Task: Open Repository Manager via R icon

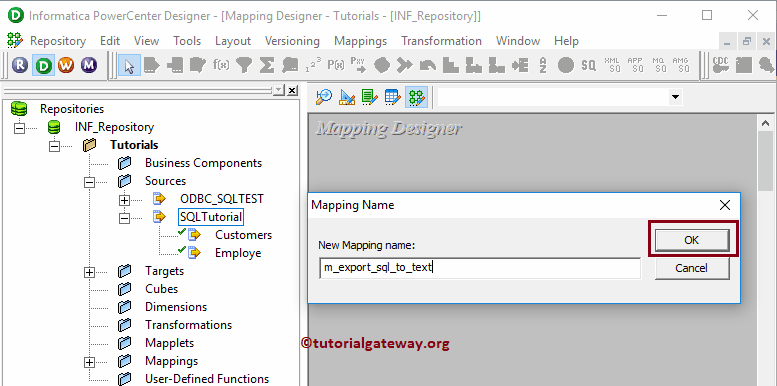Action: (20, 65)
